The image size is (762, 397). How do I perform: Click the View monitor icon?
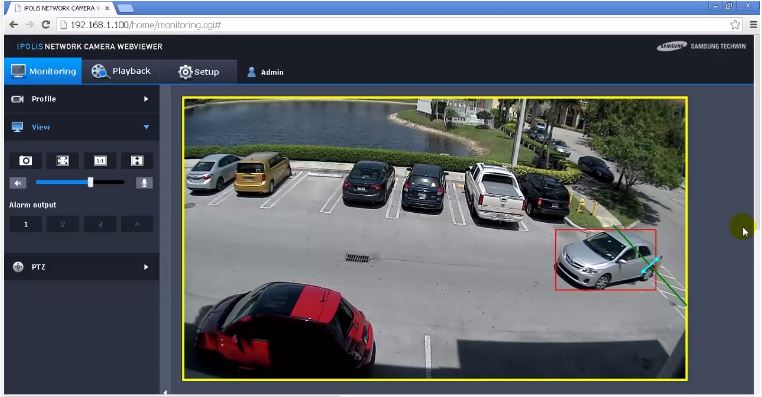coord(17,127)
